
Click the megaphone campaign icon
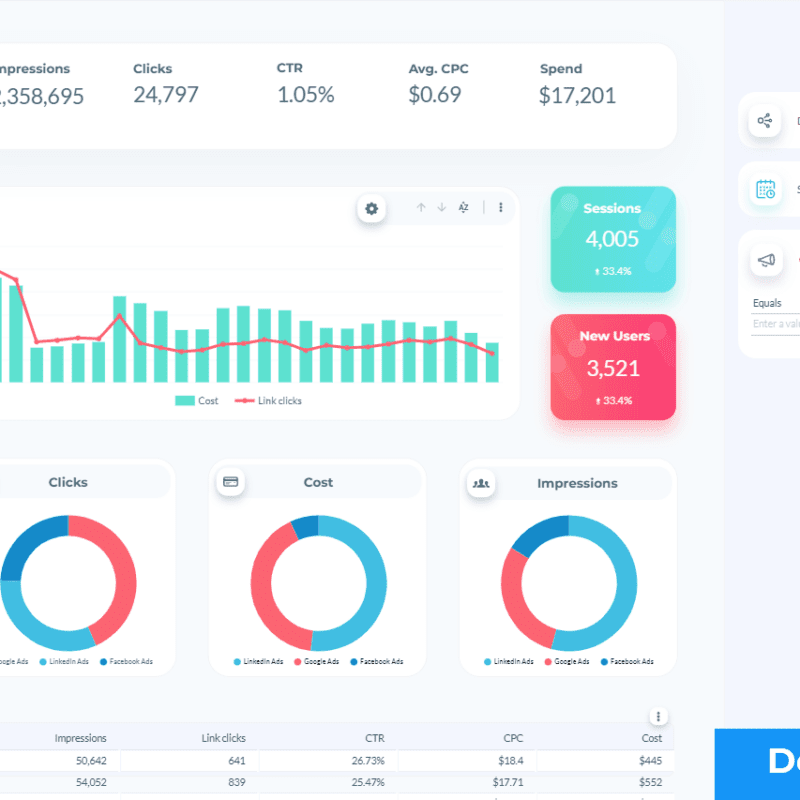point(766,260)
